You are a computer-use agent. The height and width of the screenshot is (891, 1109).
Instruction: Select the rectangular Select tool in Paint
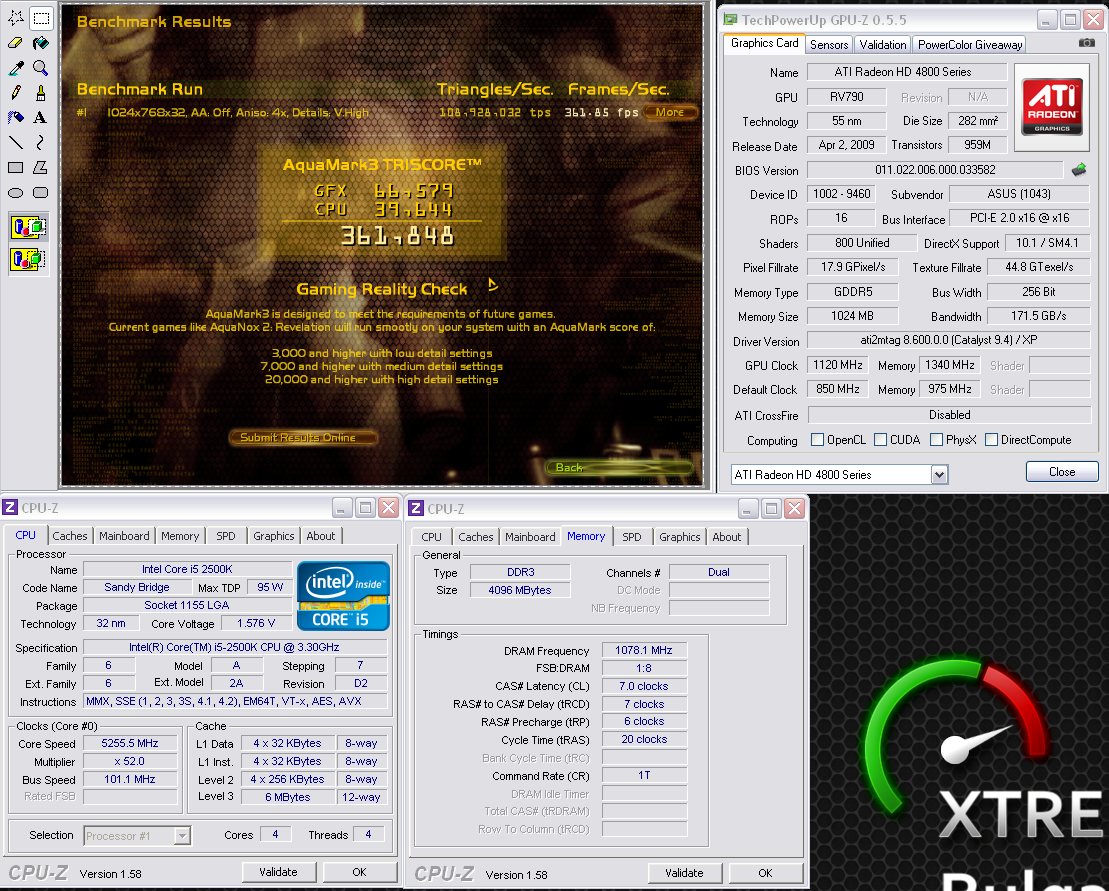coord(41,18)
